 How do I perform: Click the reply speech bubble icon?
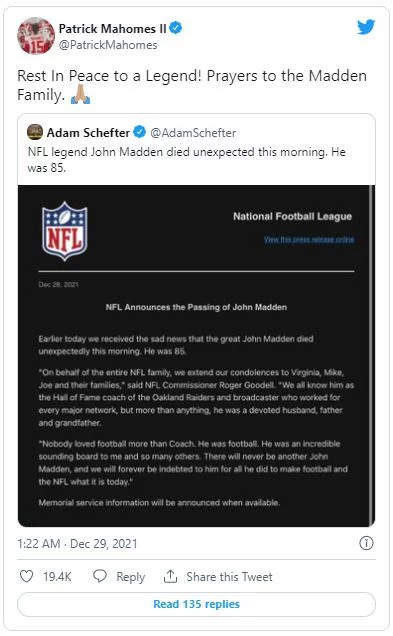[100, 576]
